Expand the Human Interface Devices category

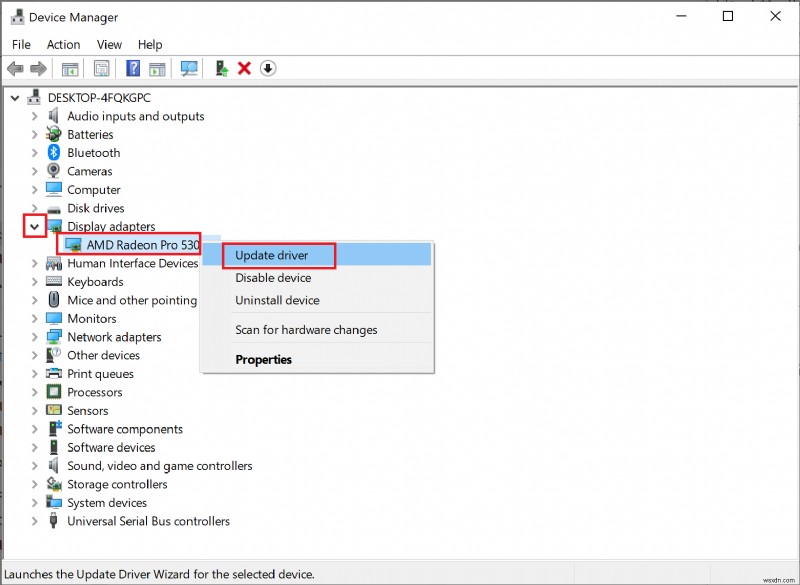tap(34, 263)
